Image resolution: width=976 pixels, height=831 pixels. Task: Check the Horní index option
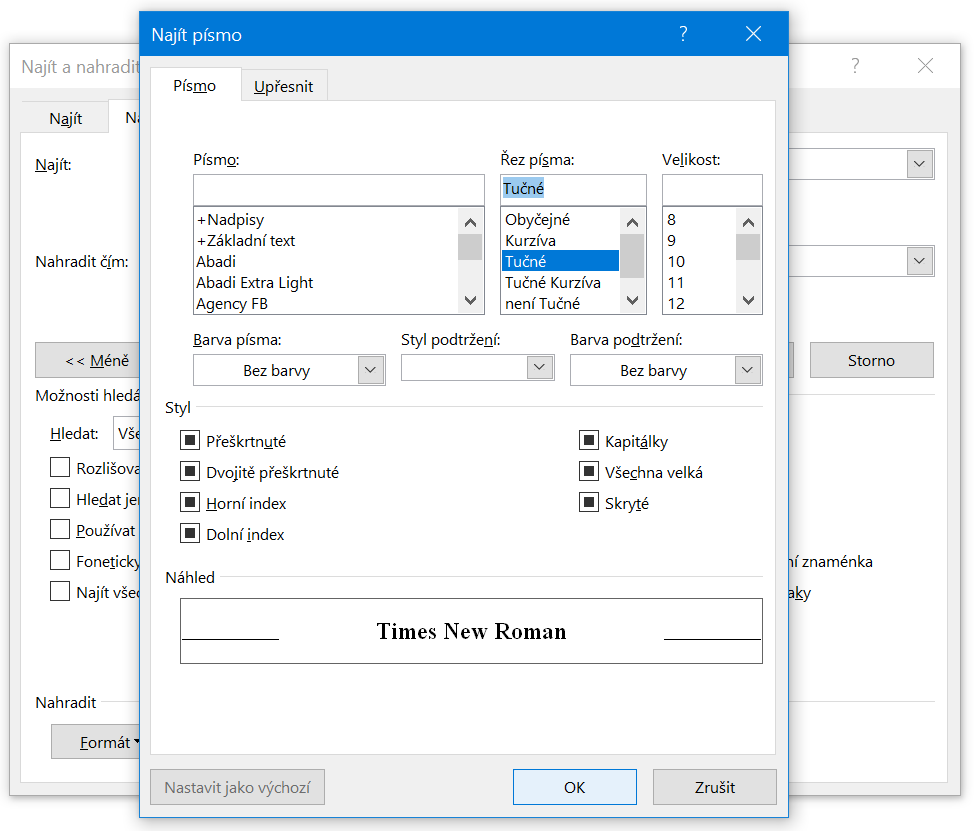(x=190, y=503)
